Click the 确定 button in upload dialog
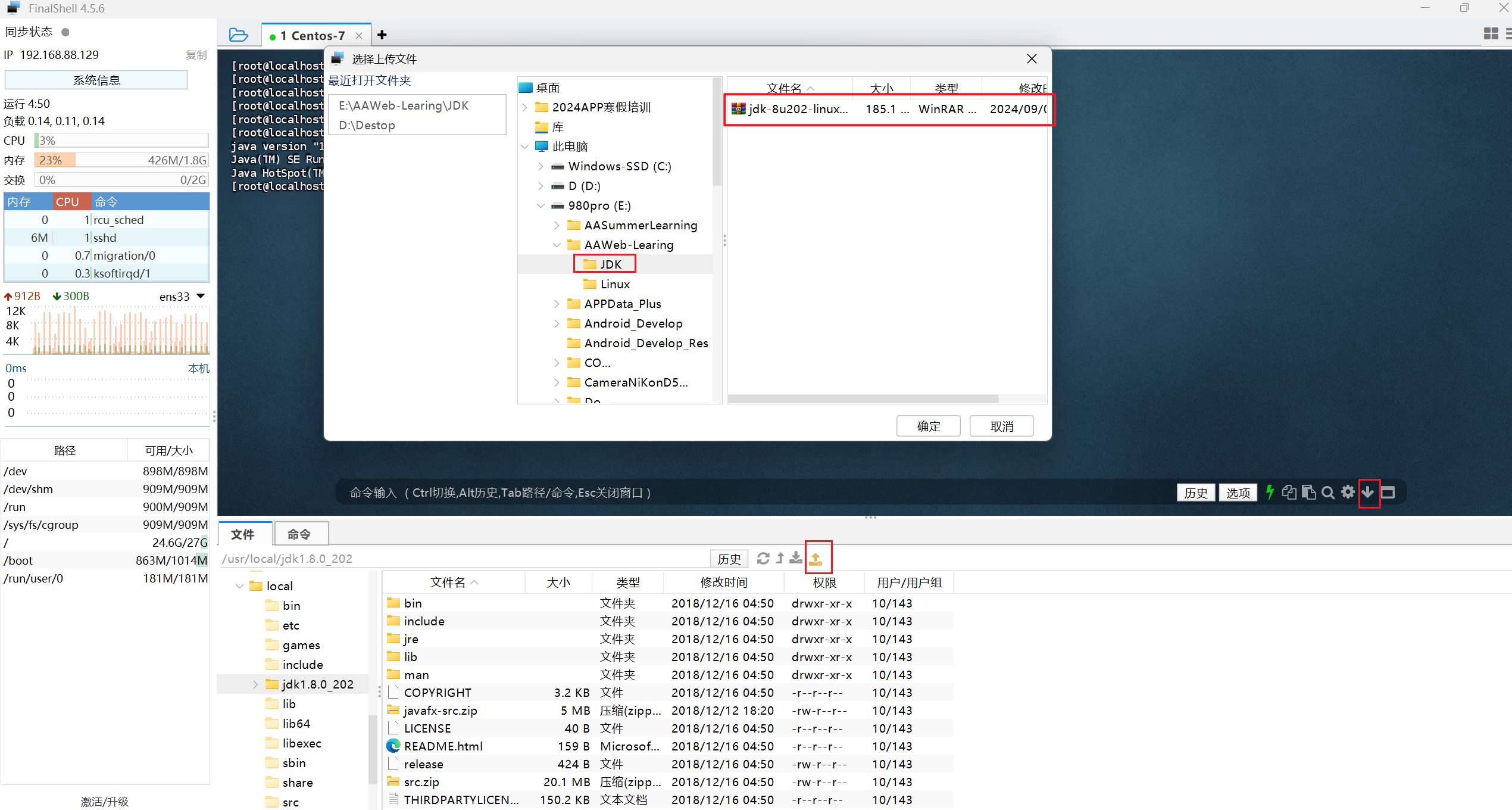 (x=928, y=426)
